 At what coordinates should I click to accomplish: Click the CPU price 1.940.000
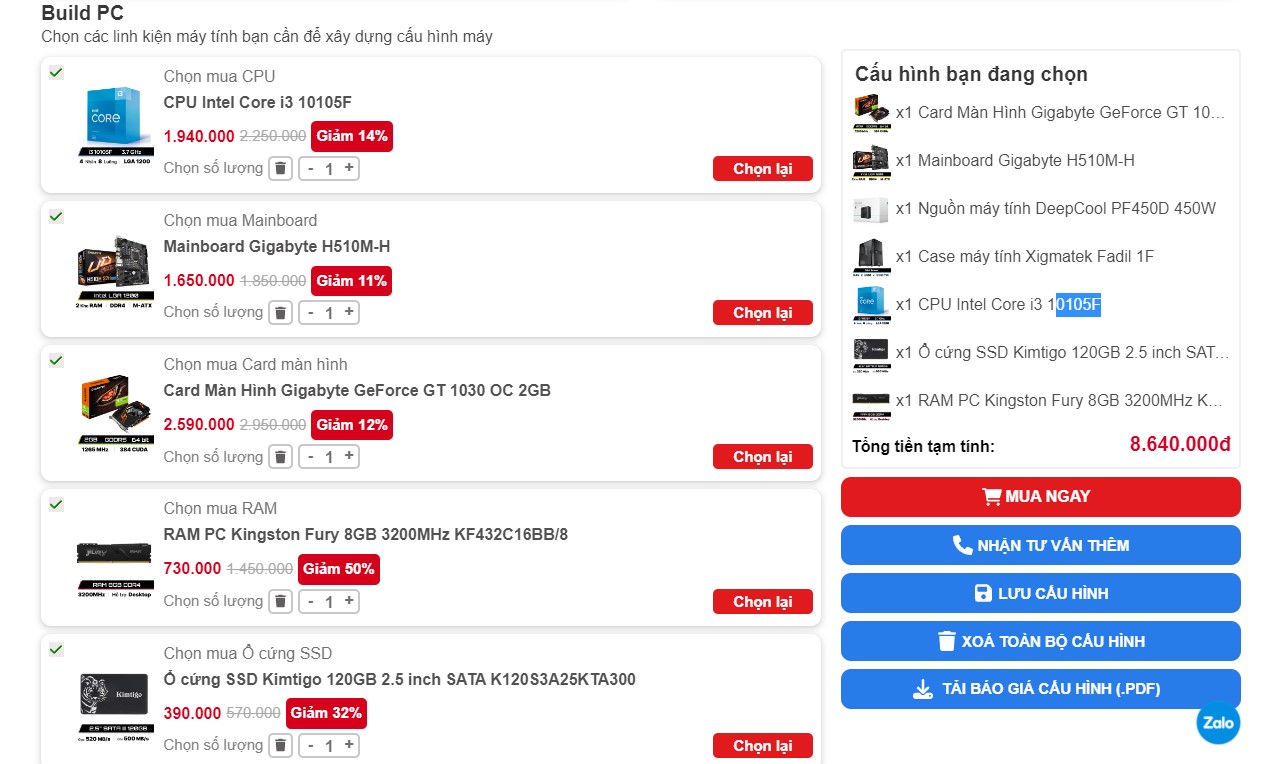[199, 136]
